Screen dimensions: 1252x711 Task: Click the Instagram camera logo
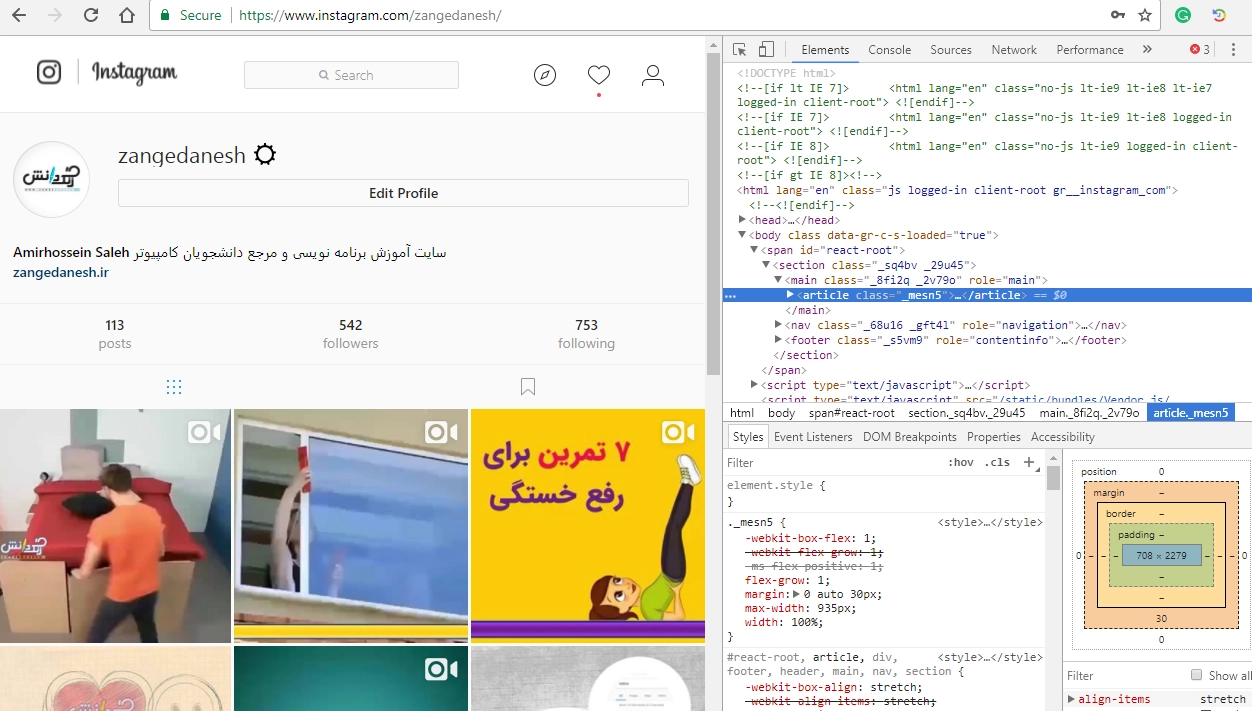(49, 72)
